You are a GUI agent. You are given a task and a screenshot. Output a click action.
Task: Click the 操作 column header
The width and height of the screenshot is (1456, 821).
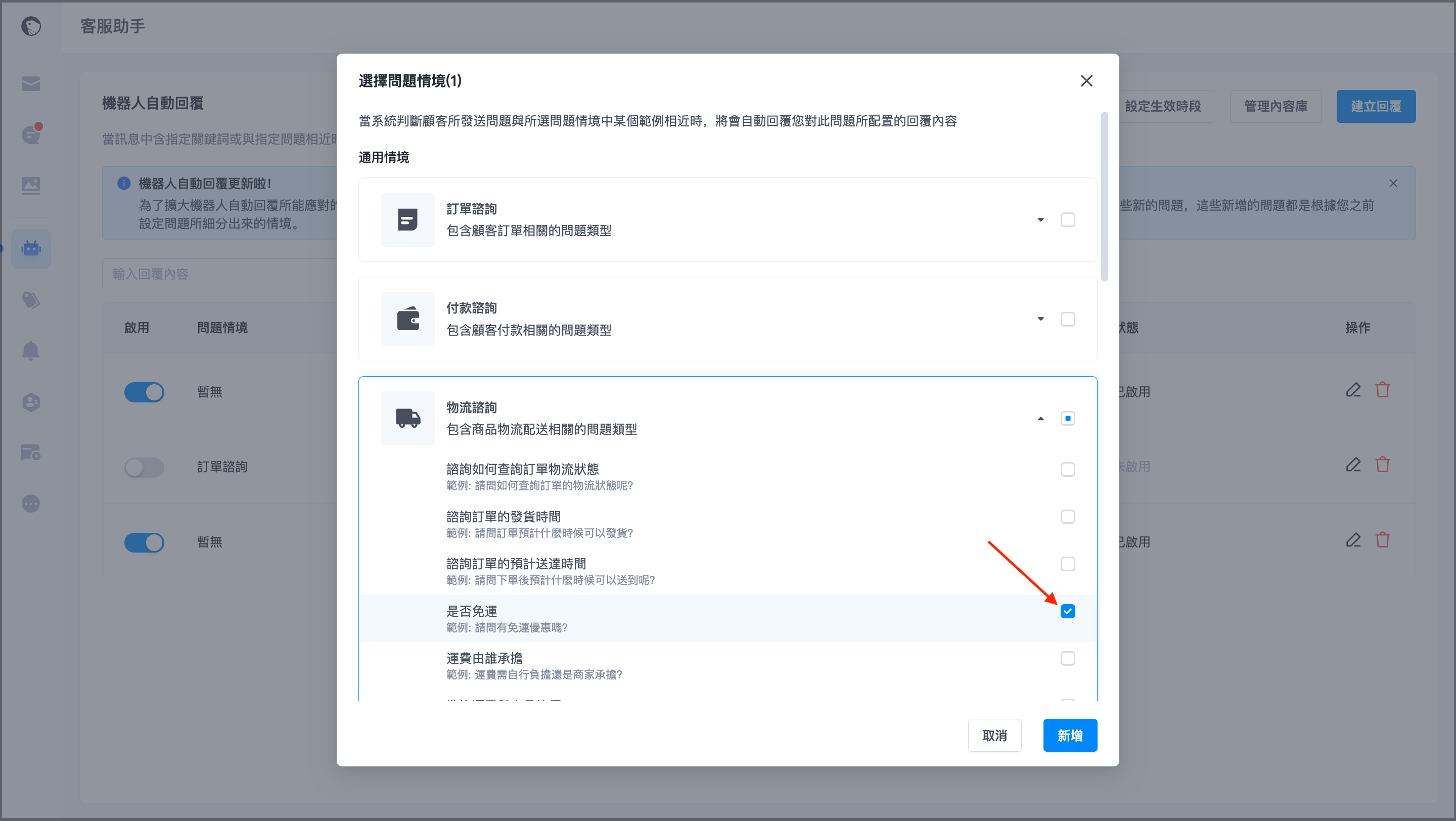(x=1357, y=328)
